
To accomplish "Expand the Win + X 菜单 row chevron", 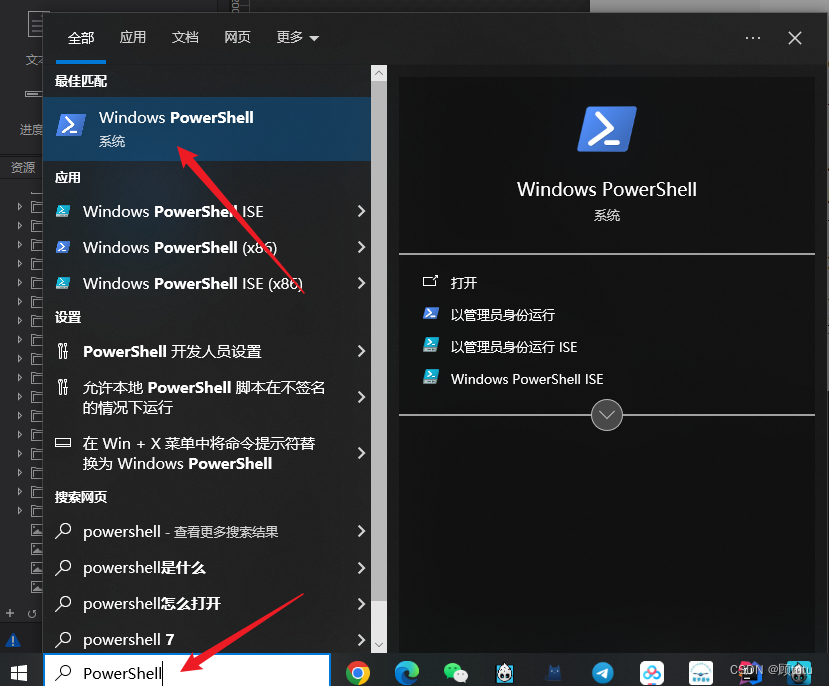I will coord(361,453).
